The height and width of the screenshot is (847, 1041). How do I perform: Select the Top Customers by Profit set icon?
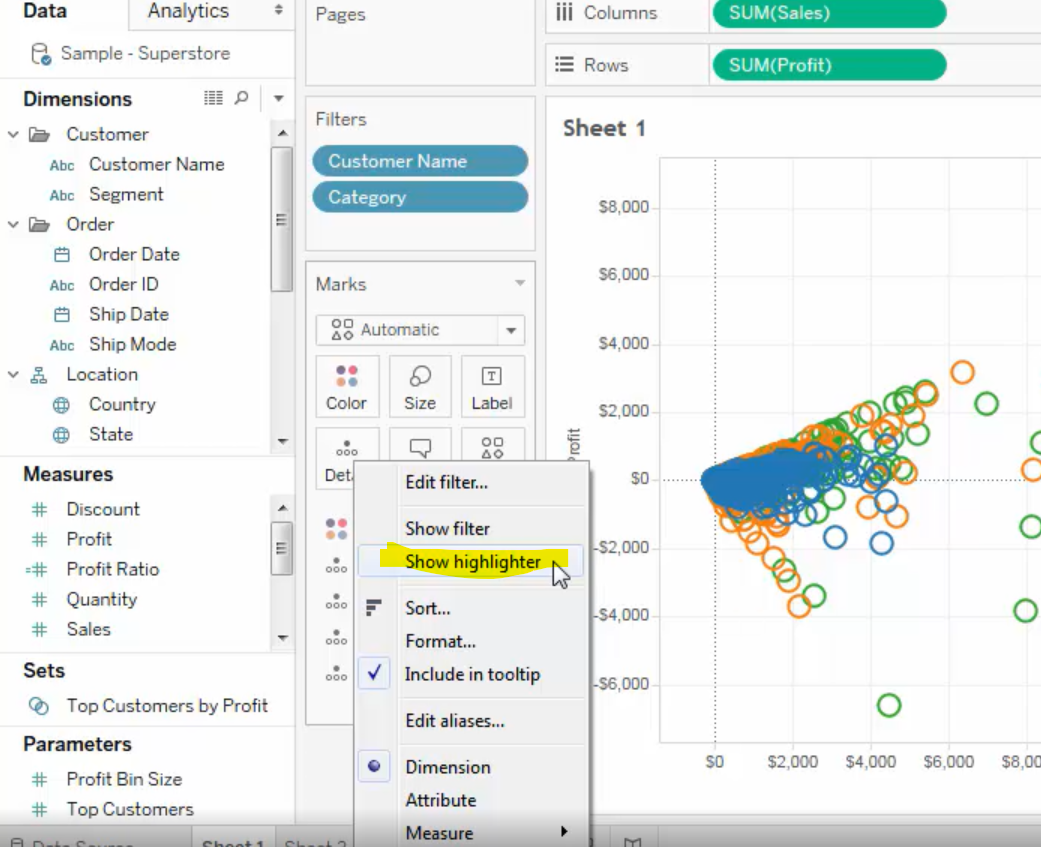click(39, 706)
